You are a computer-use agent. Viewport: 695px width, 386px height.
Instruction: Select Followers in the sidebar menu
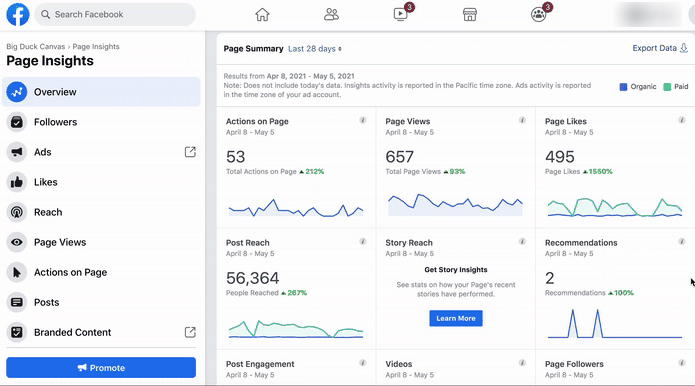101,122
